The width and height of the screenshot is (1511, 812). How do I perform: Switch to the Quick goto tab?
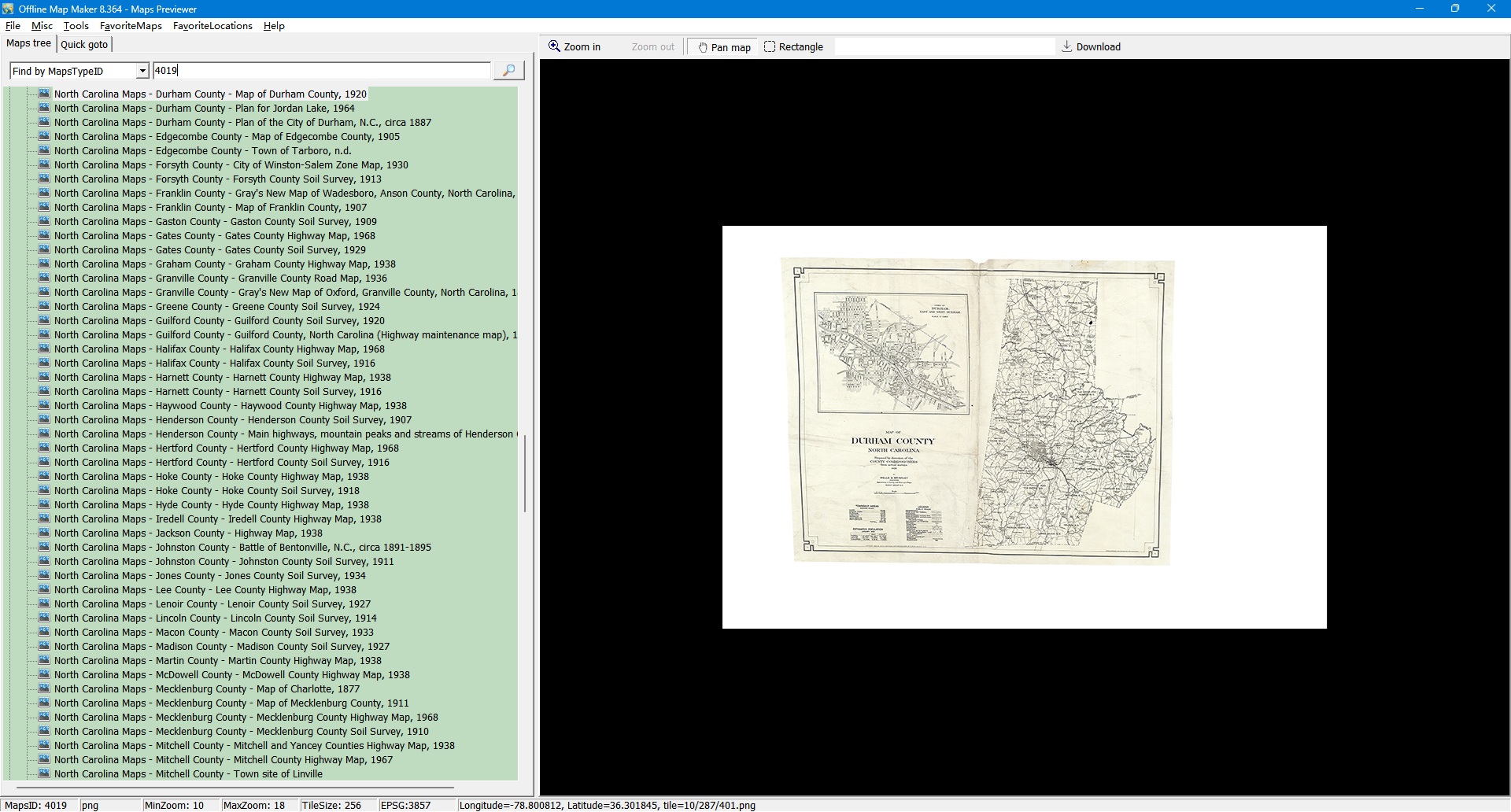point(84,45)
